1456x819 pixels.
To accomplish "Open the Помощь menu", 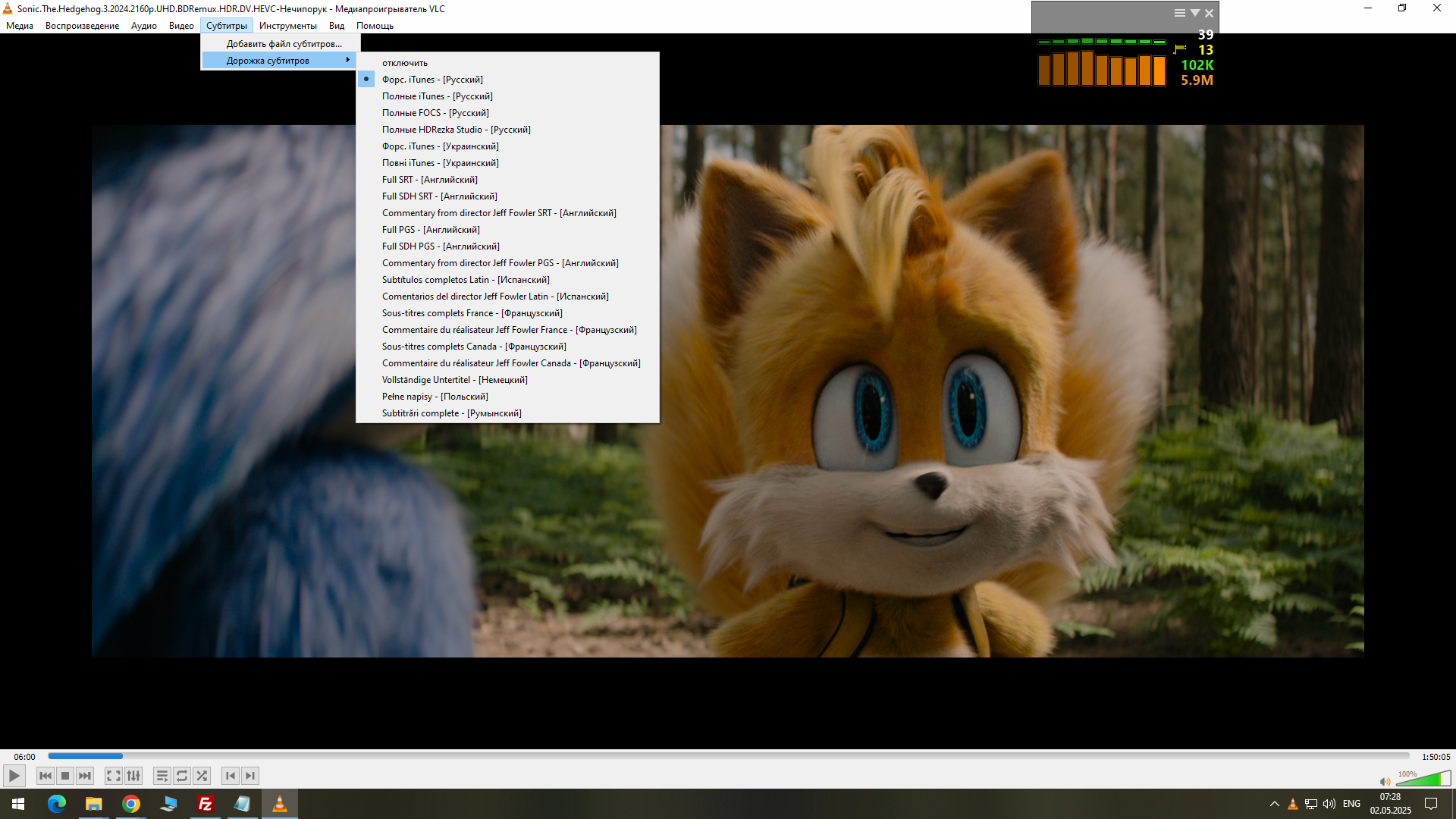I will coord(375,26).
